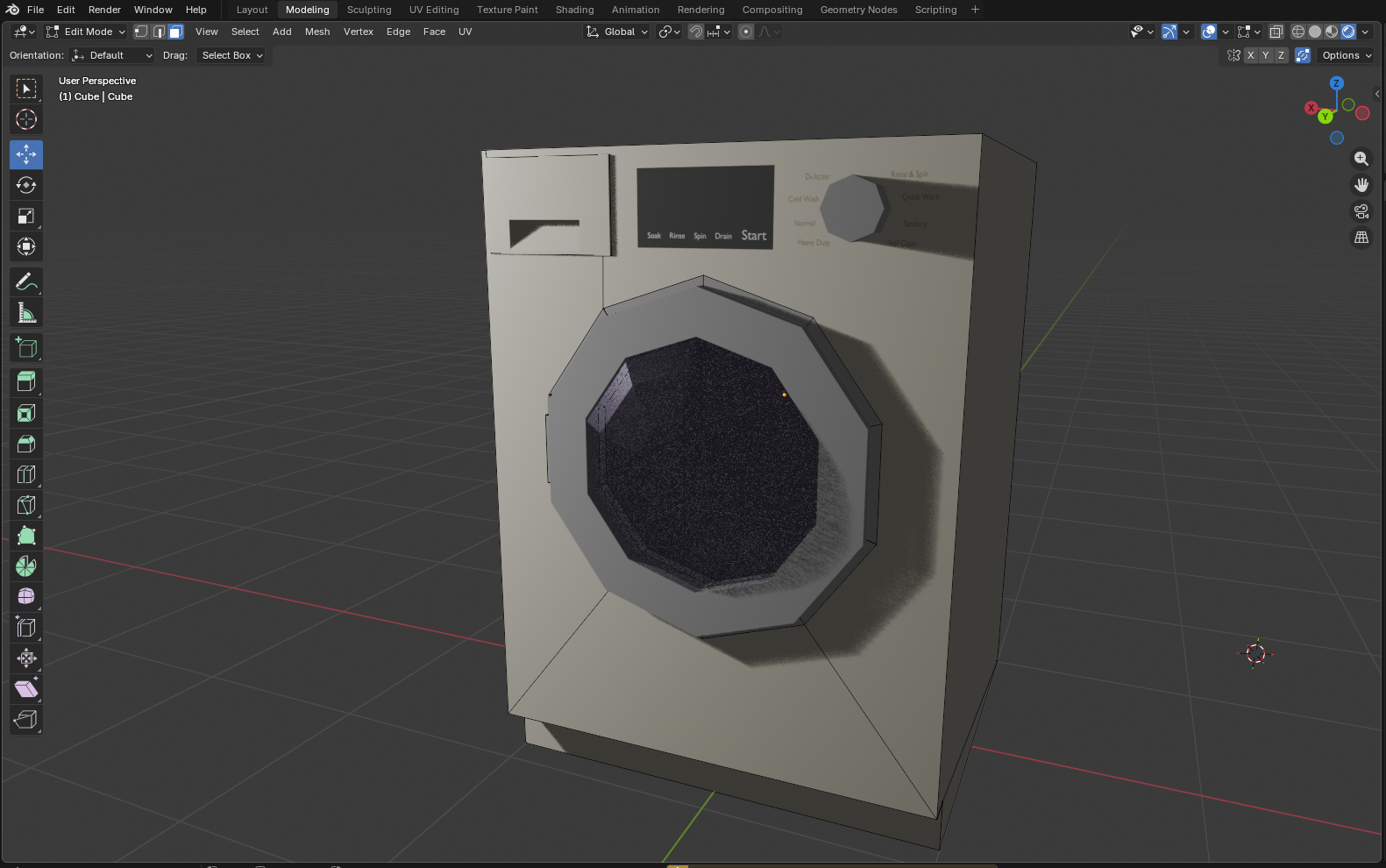Toggle X-axis mirror
This screenshot has height=868, width=1386.
1251,55
